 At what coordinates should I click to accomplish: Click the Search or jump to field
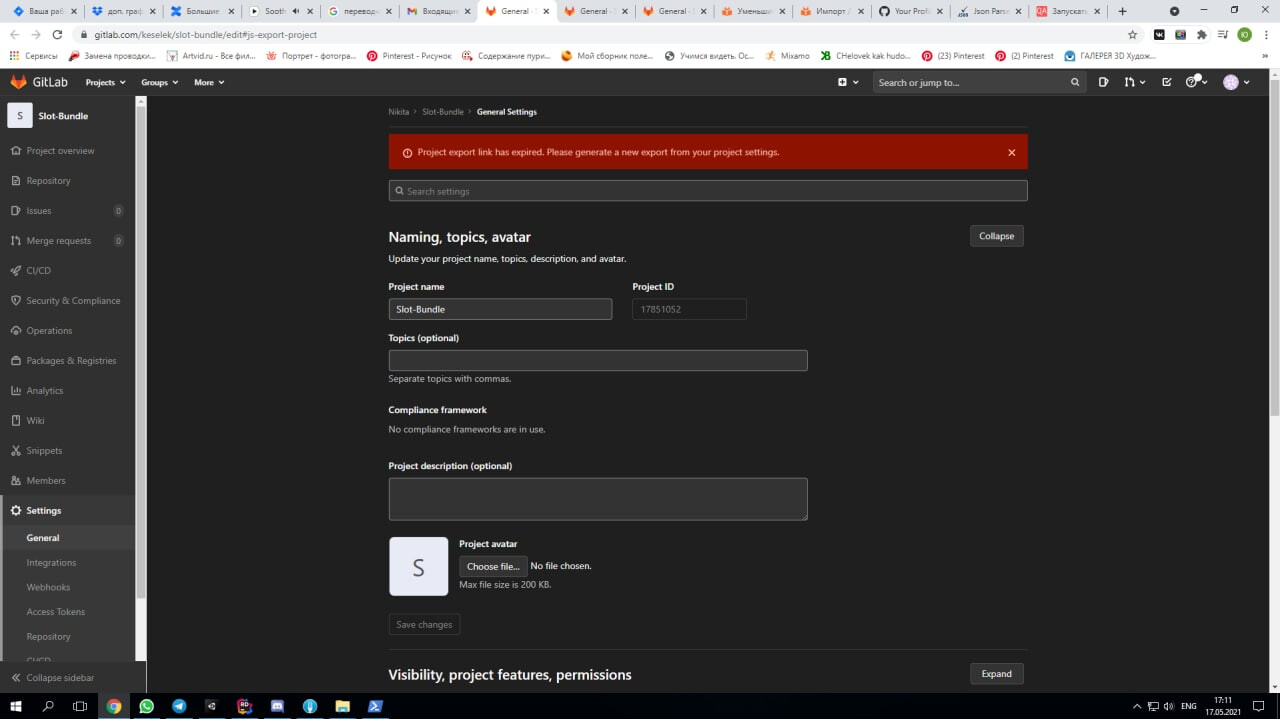(979, 82)
